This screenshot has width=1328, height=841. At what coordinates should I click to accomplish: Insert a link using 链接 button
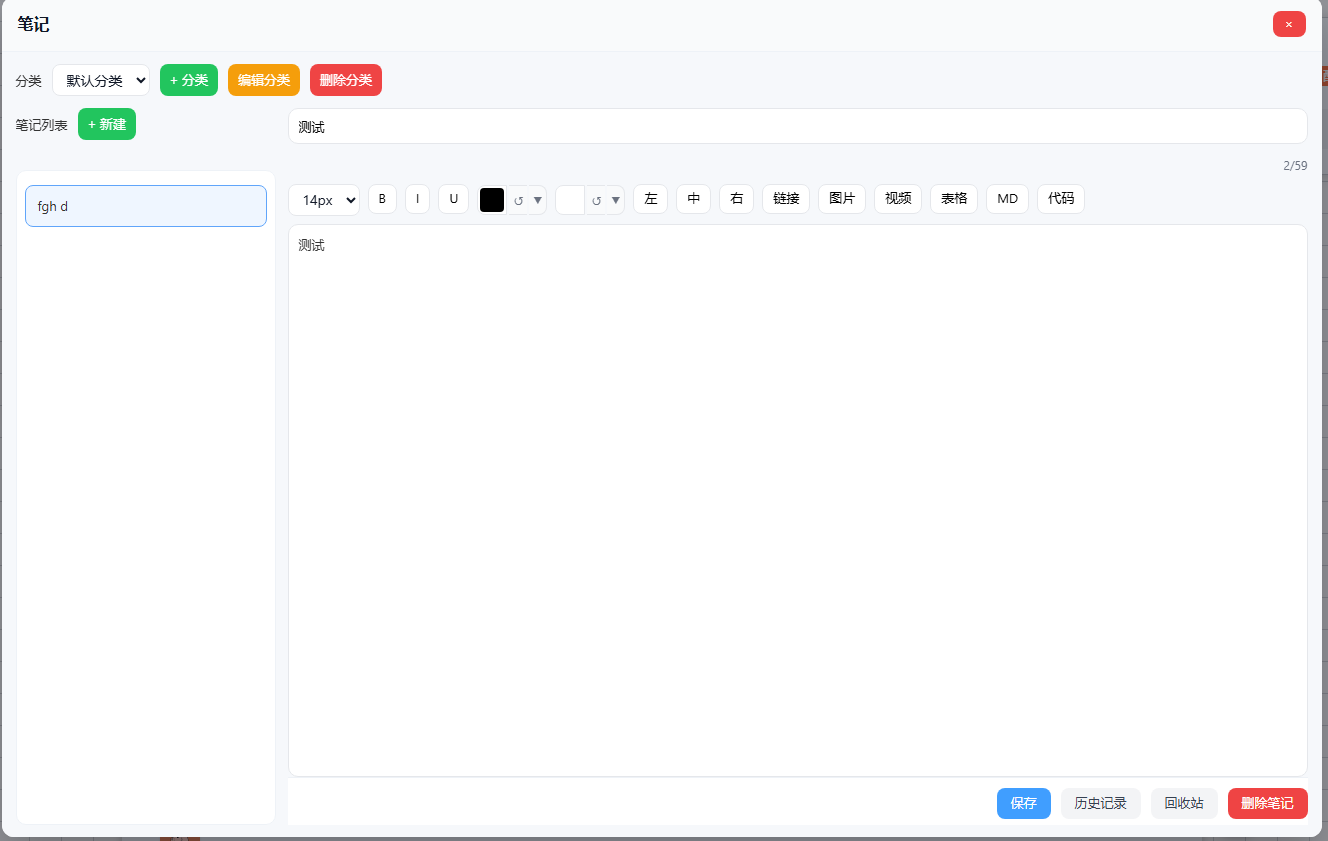pos(786,199)
